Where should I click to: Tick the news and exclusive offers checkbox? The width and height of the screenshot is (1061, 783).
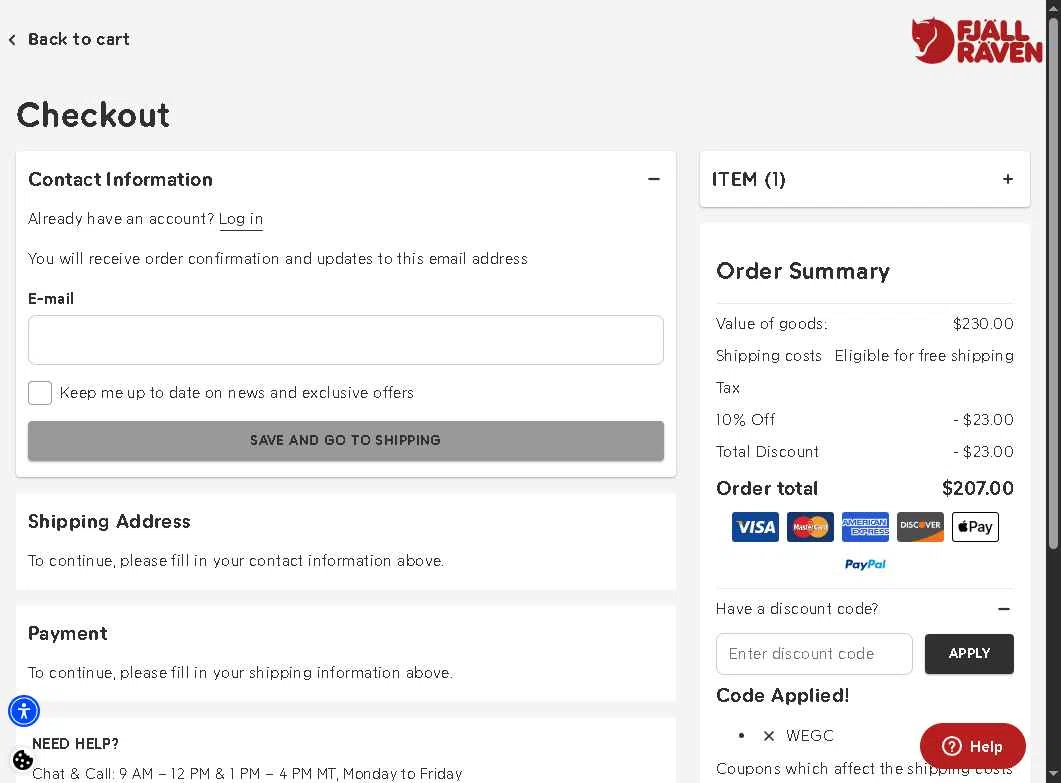click(x=40, y=393)
